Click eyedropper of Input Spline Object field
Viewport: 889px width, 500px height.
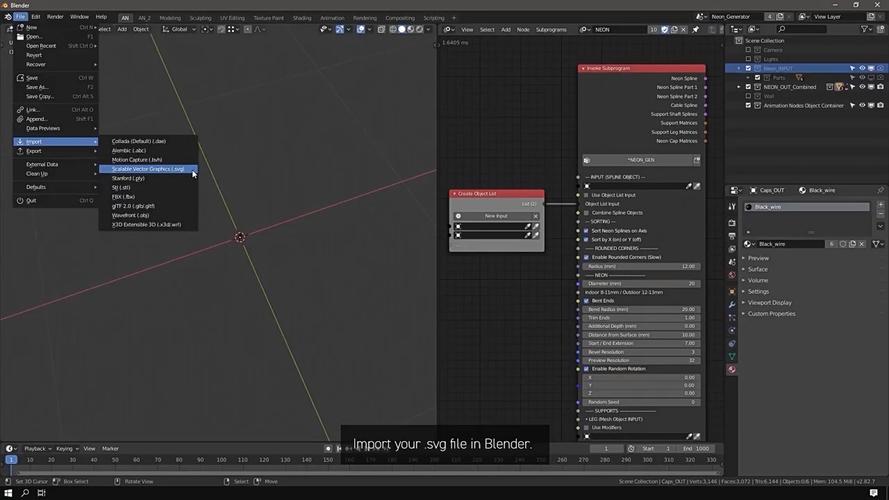(x=688, y=186)
